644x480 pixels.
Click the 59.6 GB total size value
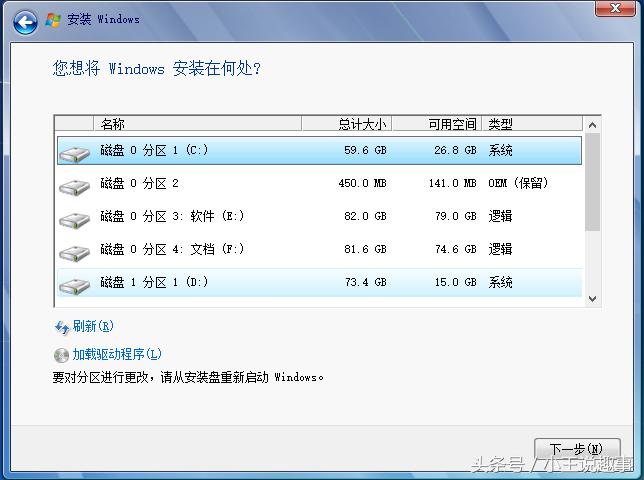tap(365, 150)
